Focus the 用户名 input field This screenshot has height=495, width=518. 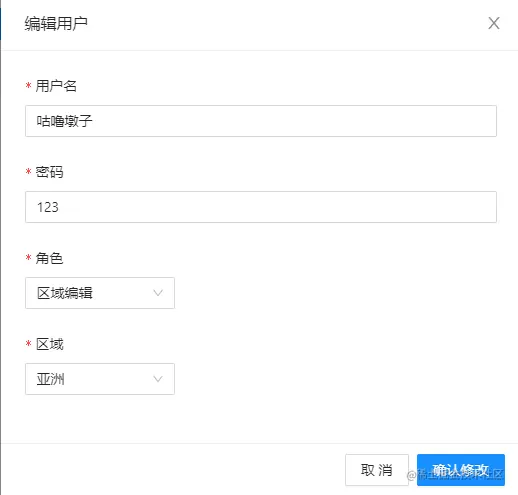(x=261, y=121)
